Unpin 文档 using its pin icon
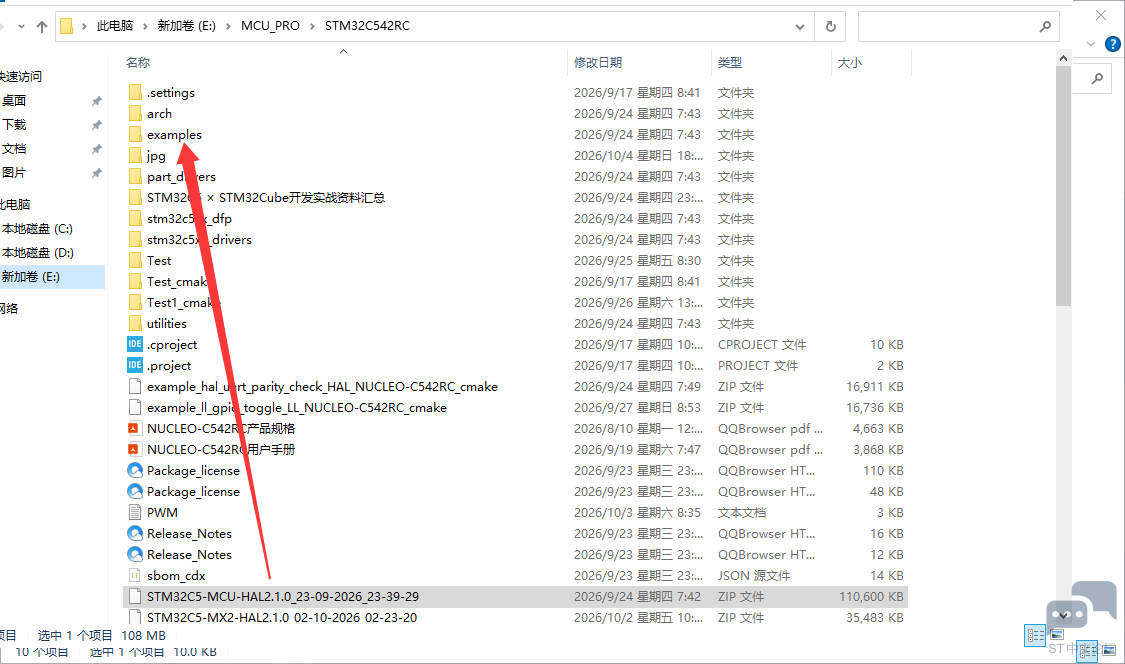The image size is (1125, 664). [x=96, y=149]
